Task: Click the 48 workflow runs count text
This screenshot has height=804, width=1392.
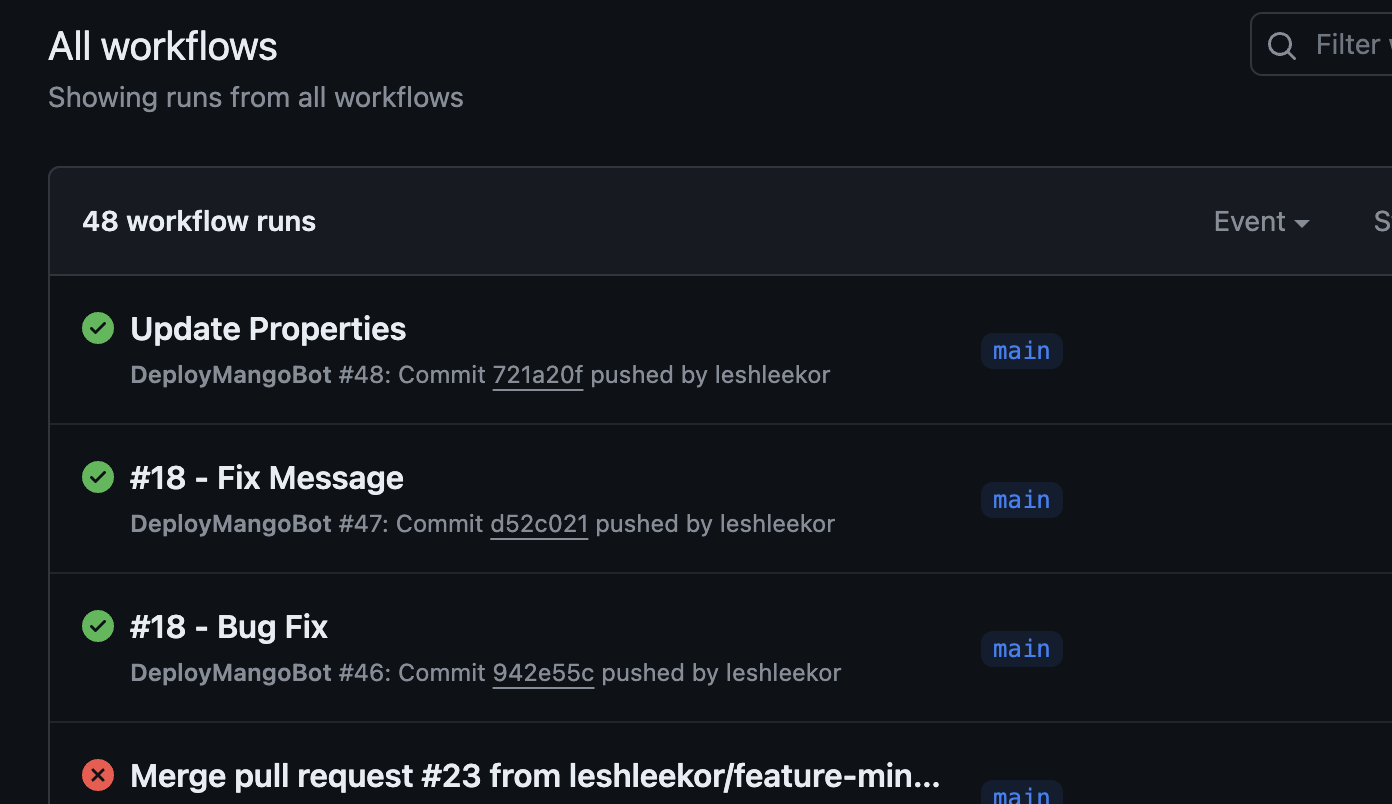Action: coord(199,221)
